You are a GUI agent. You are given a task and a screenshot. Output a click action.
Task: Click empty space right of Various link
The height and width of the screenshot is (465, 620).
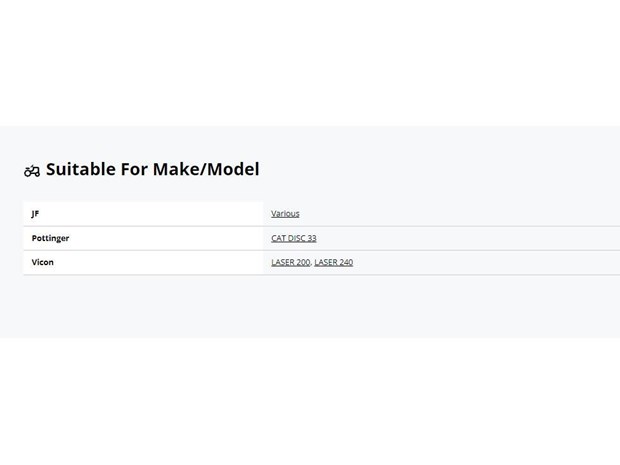(x=459, y=214)
